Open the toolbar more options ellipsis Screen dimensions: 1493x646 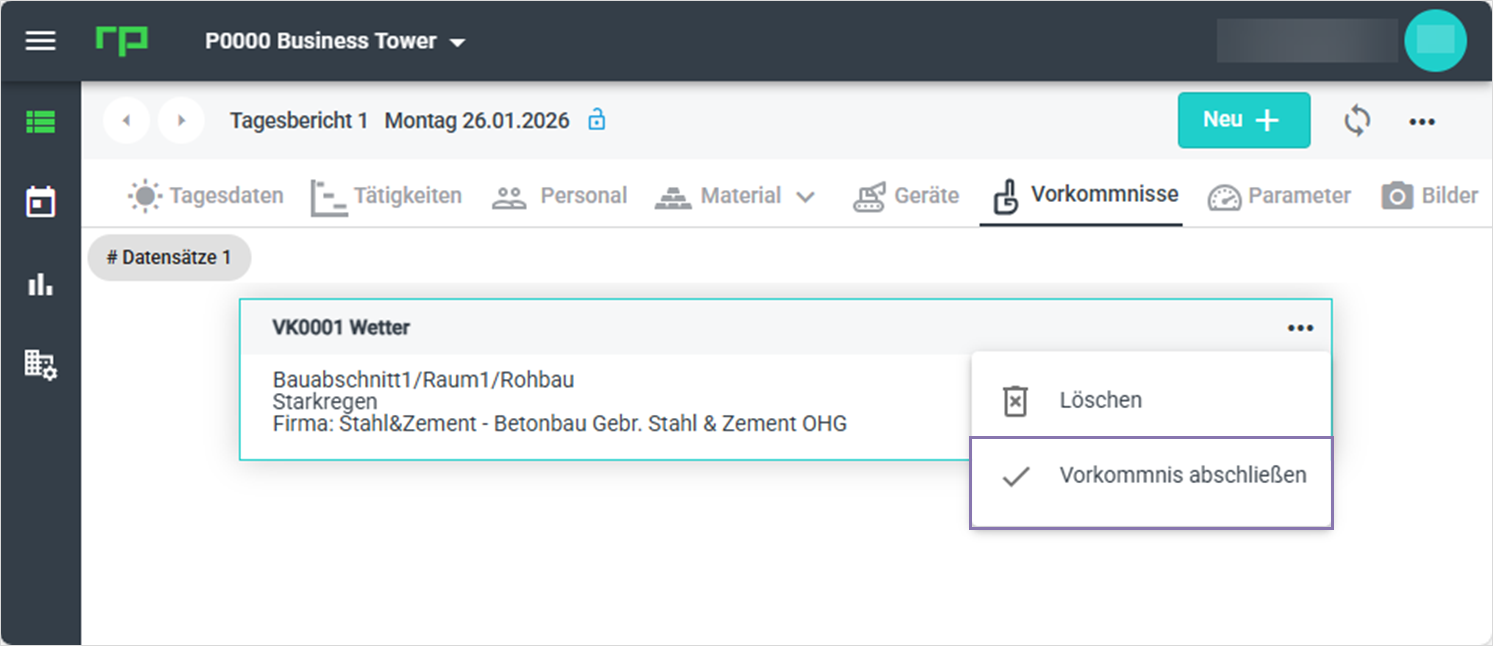[x=1422, y=122]
